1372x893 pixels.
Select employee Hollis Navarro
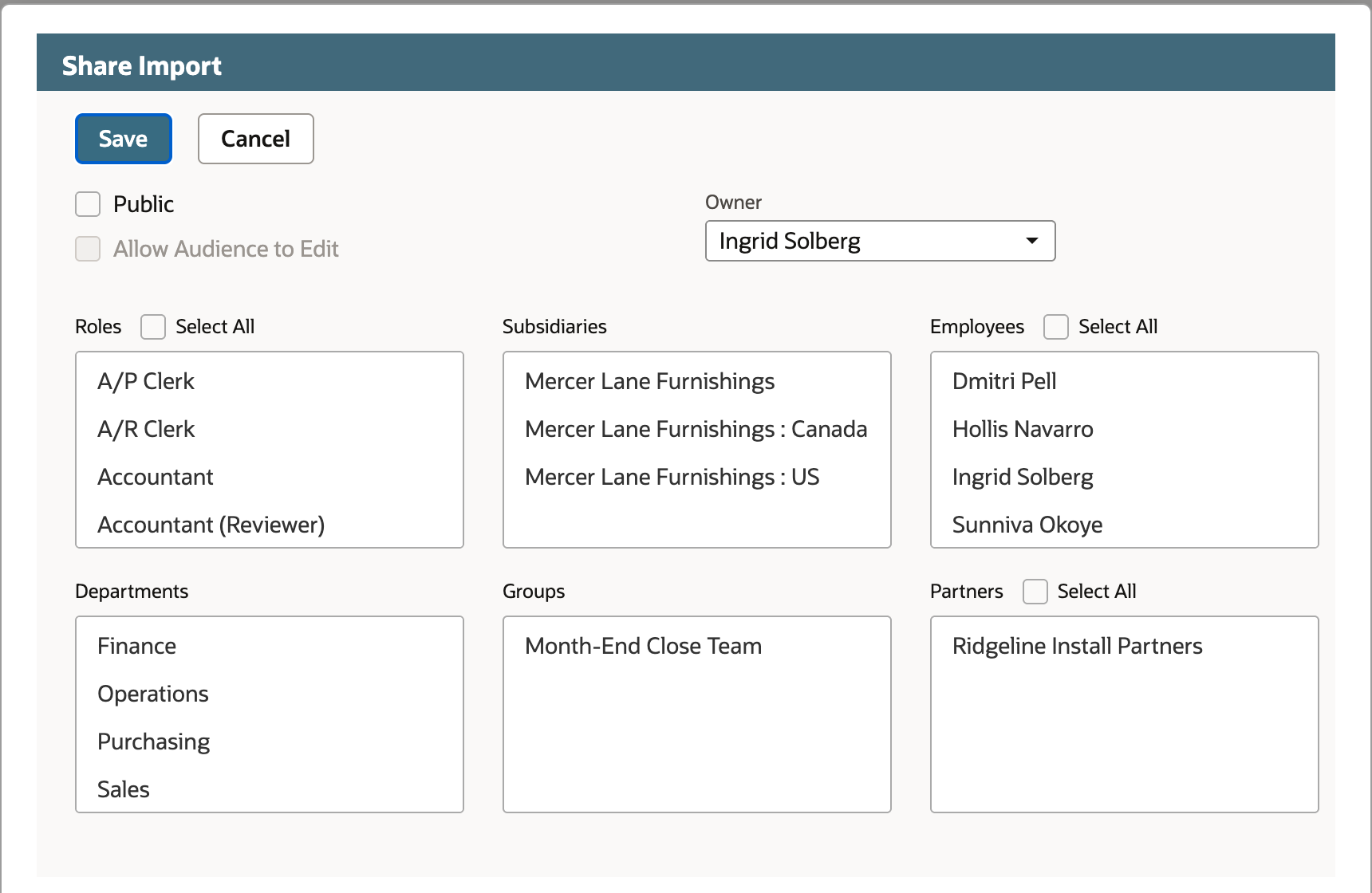[1125, 429]
